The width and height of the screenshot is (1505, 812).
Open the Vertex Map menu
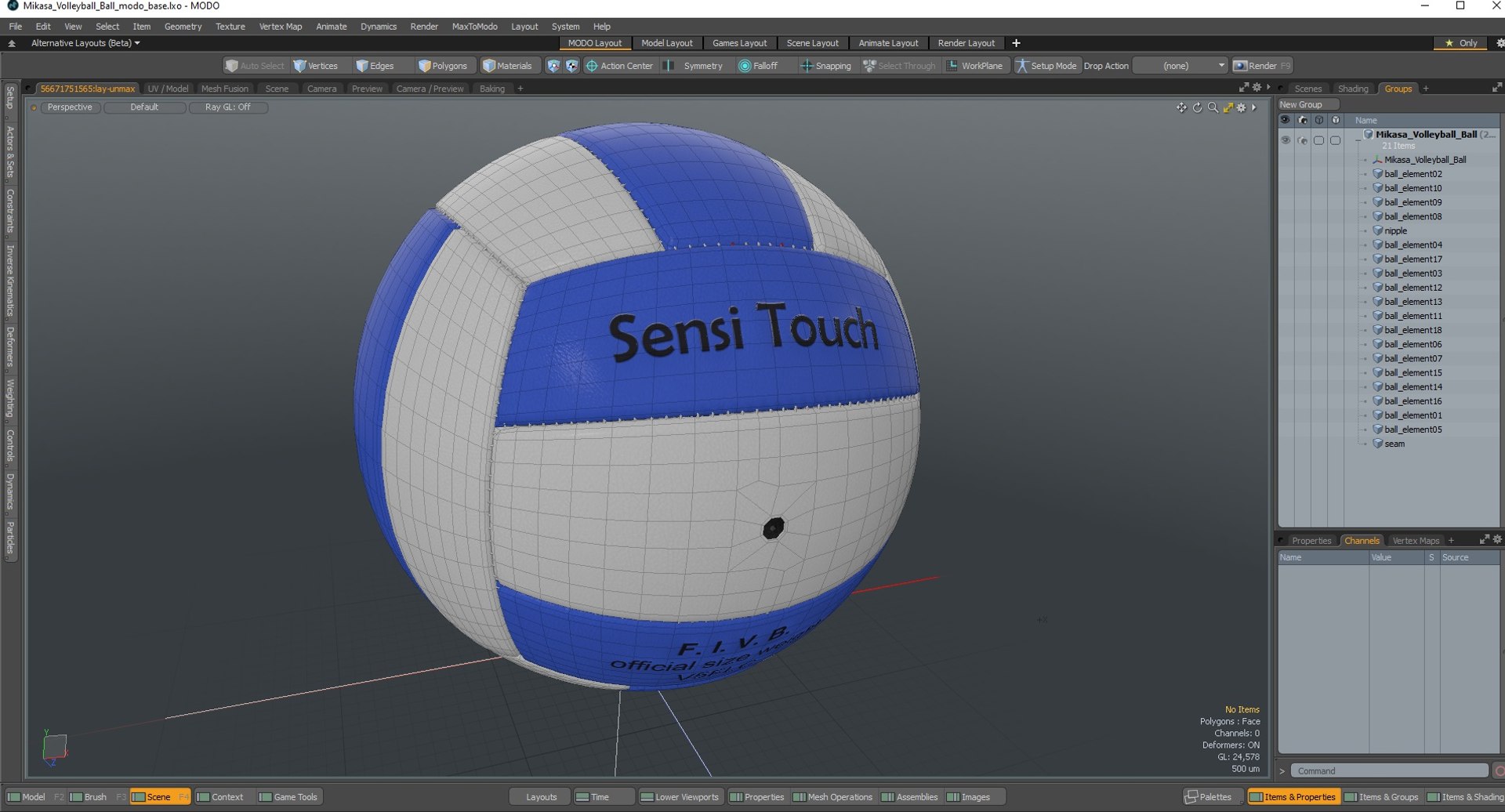[x=280, y=27]
